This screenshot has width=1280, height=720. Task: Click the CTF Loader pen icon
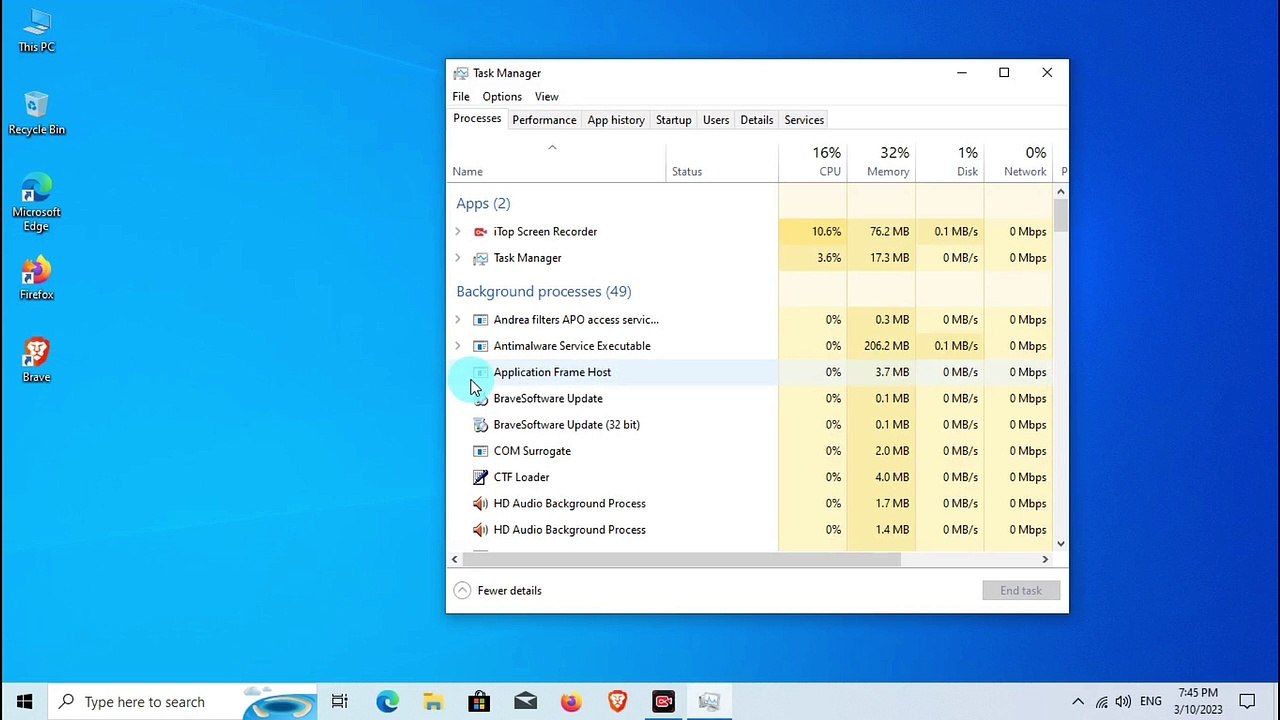[480, 477]
